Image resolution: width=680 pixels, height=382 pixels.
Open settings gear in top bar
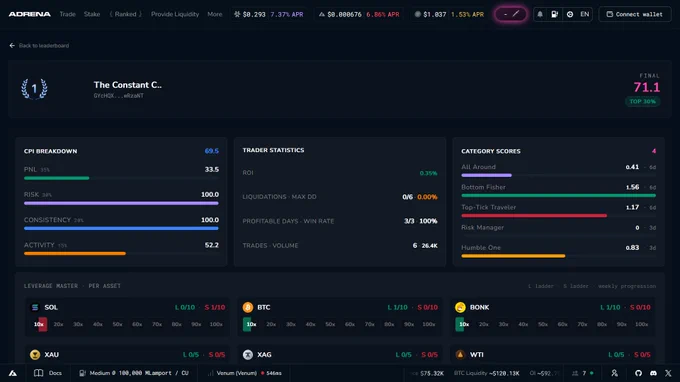click(570, 14)
